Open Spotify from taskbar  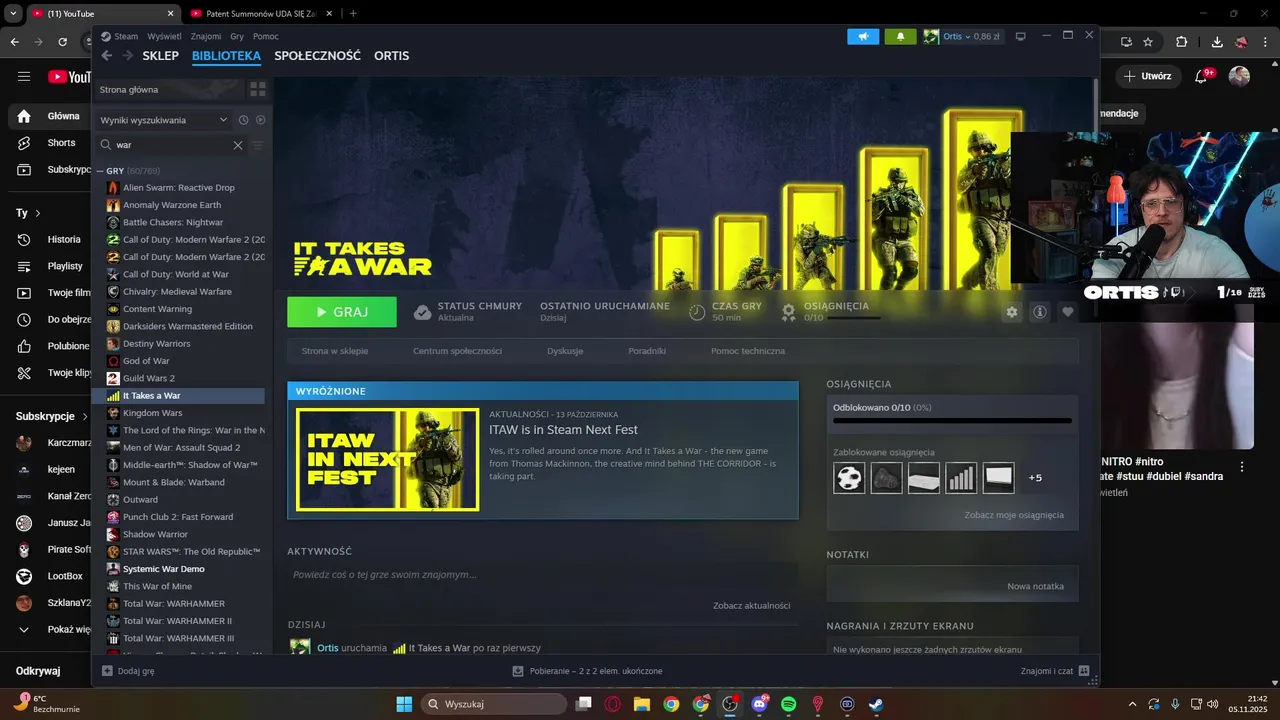point(788,704)
